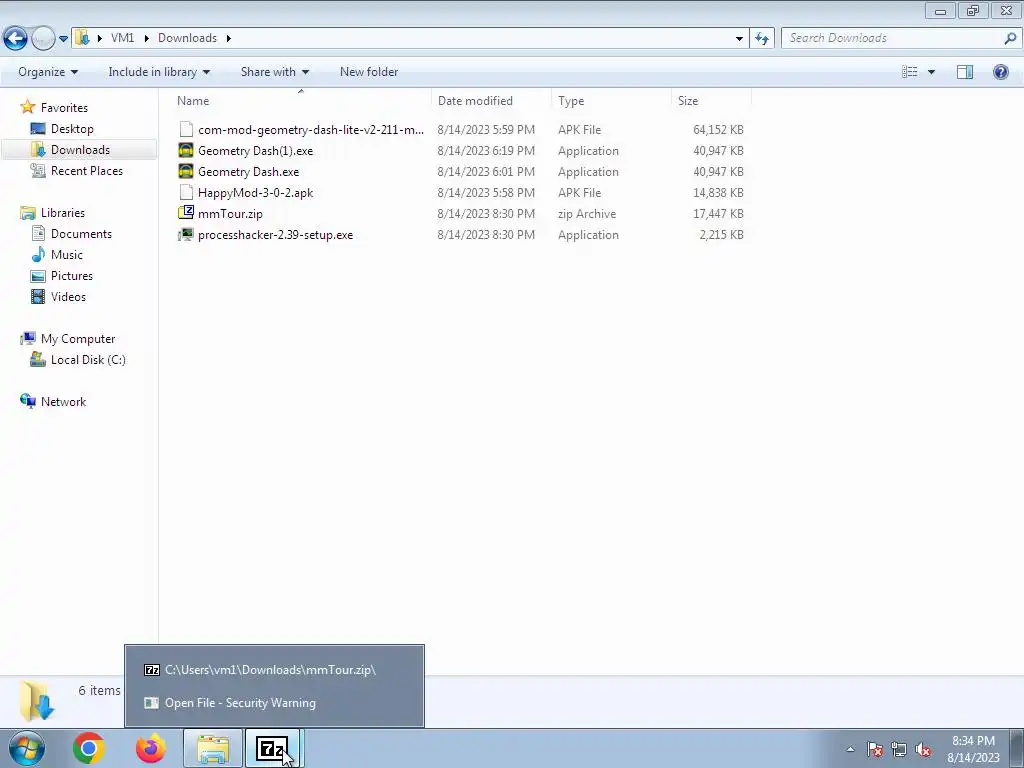
Task: Open the Documents library
Action: [81, 233]
